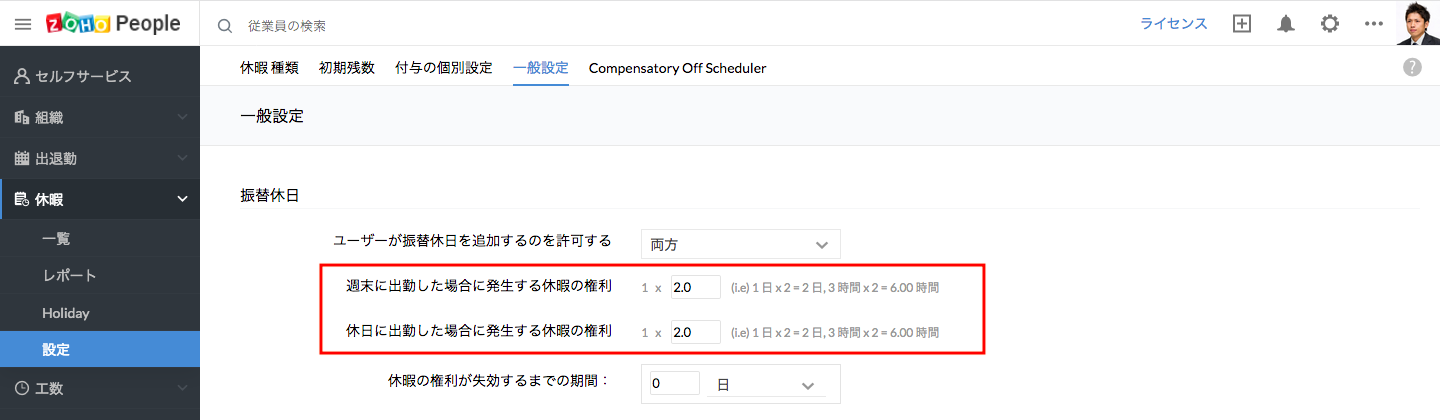1440x420 pixels.
Task: Click the weekend work multiplier input field
Action: [695, 287]
